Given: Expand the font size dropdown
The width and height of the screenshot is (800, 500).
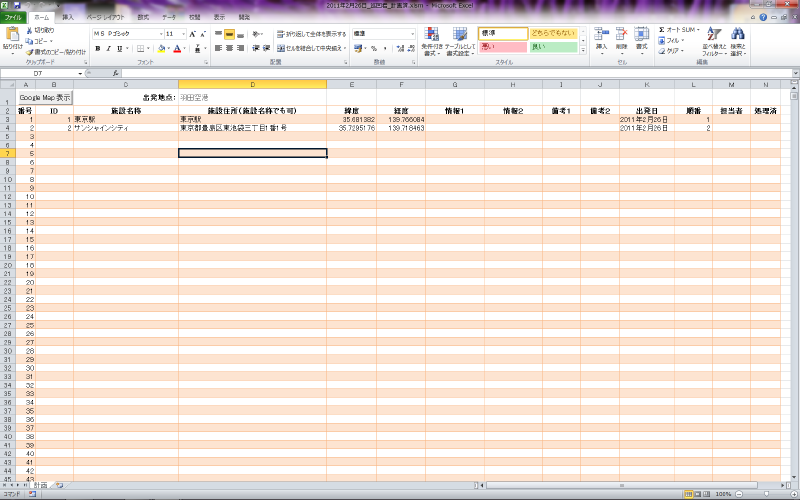Looking at the screenshot, I should pos(181,33).
